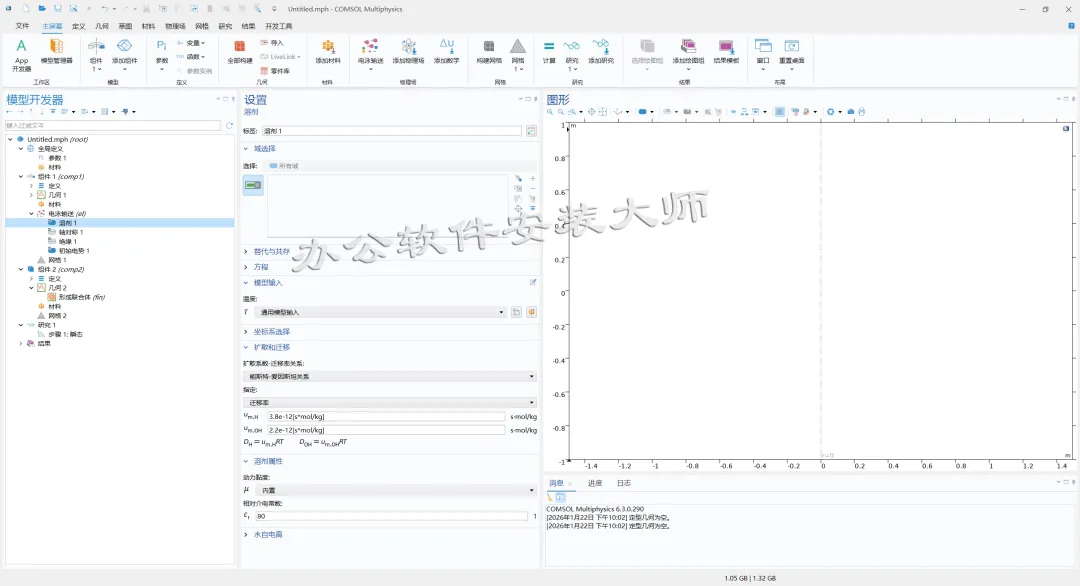
Task: Open the 变量 Variables dropdown in ribbon
Action: (191, 43)
